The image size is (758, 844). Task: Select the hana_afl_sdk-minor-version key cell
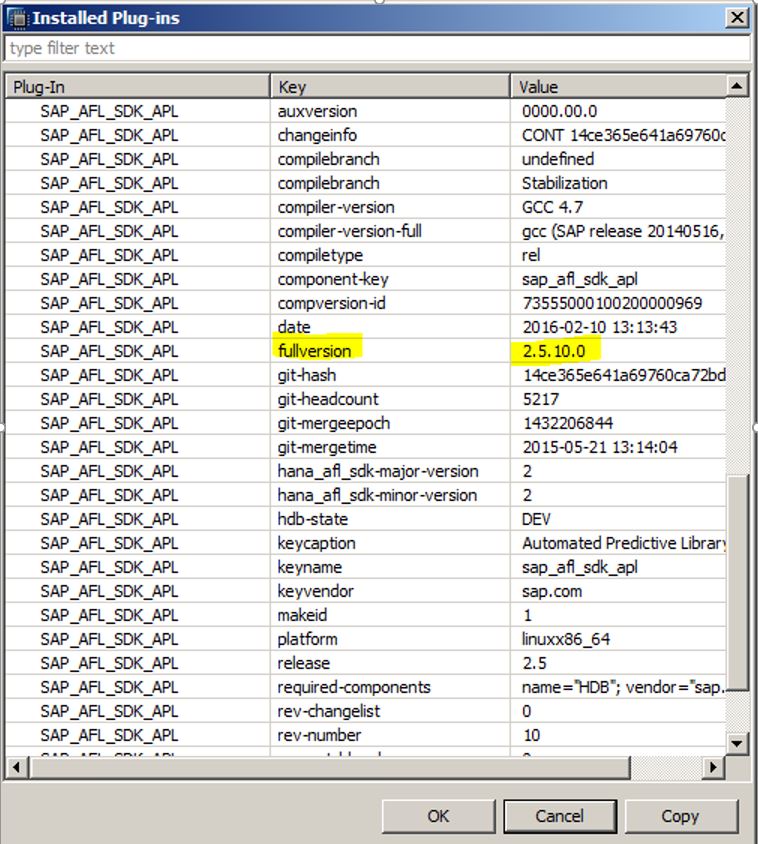tap(390, 495)
